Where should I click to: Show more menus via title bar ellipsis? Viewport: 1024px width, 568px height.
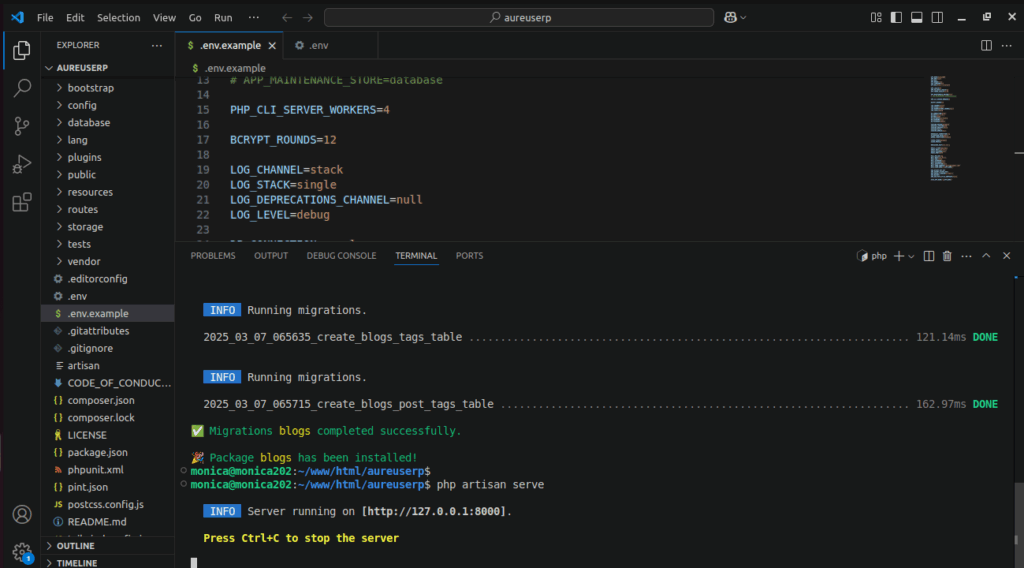click(x=253, y=18)
